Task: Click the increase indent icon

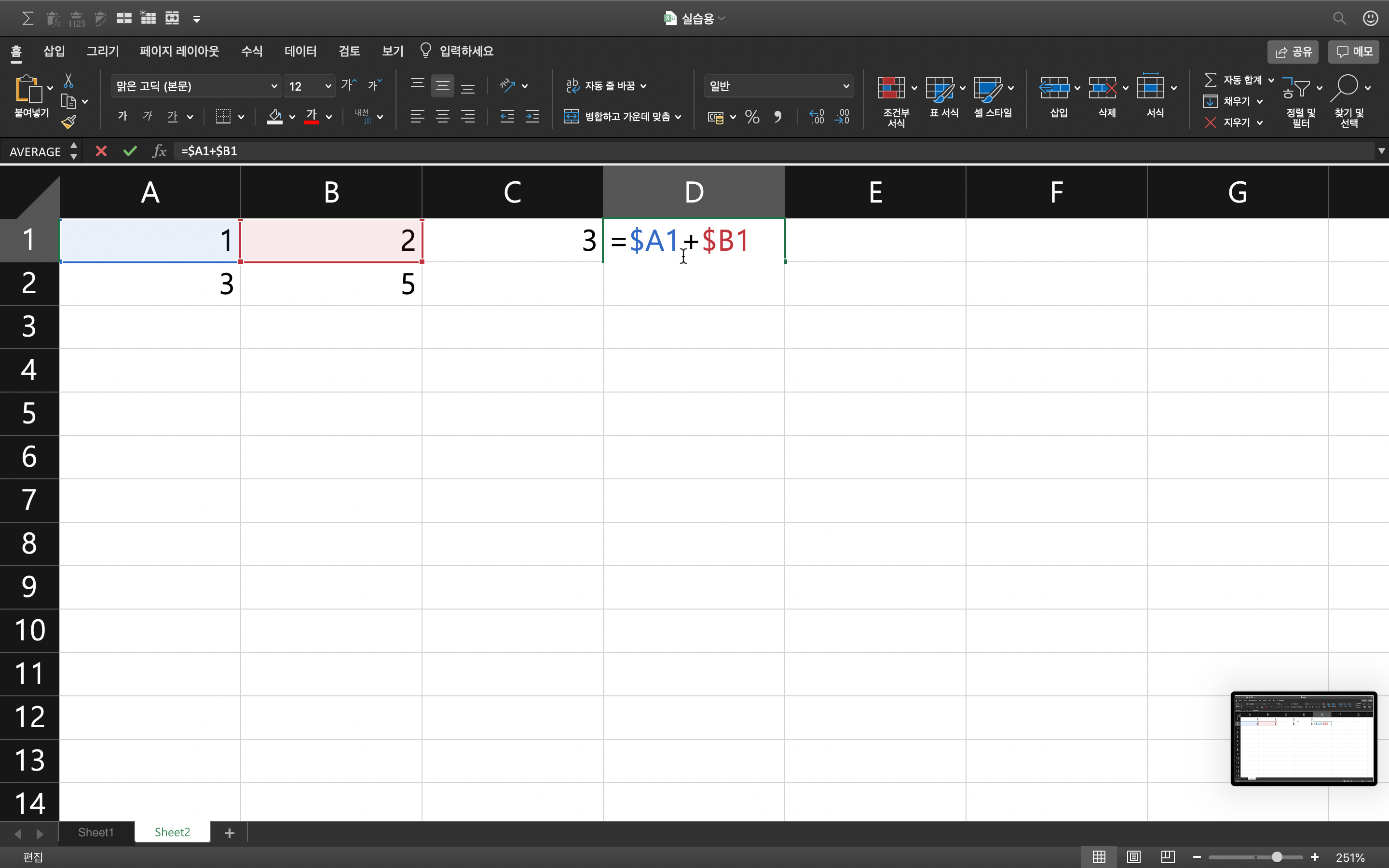Action: pos(532,117)
